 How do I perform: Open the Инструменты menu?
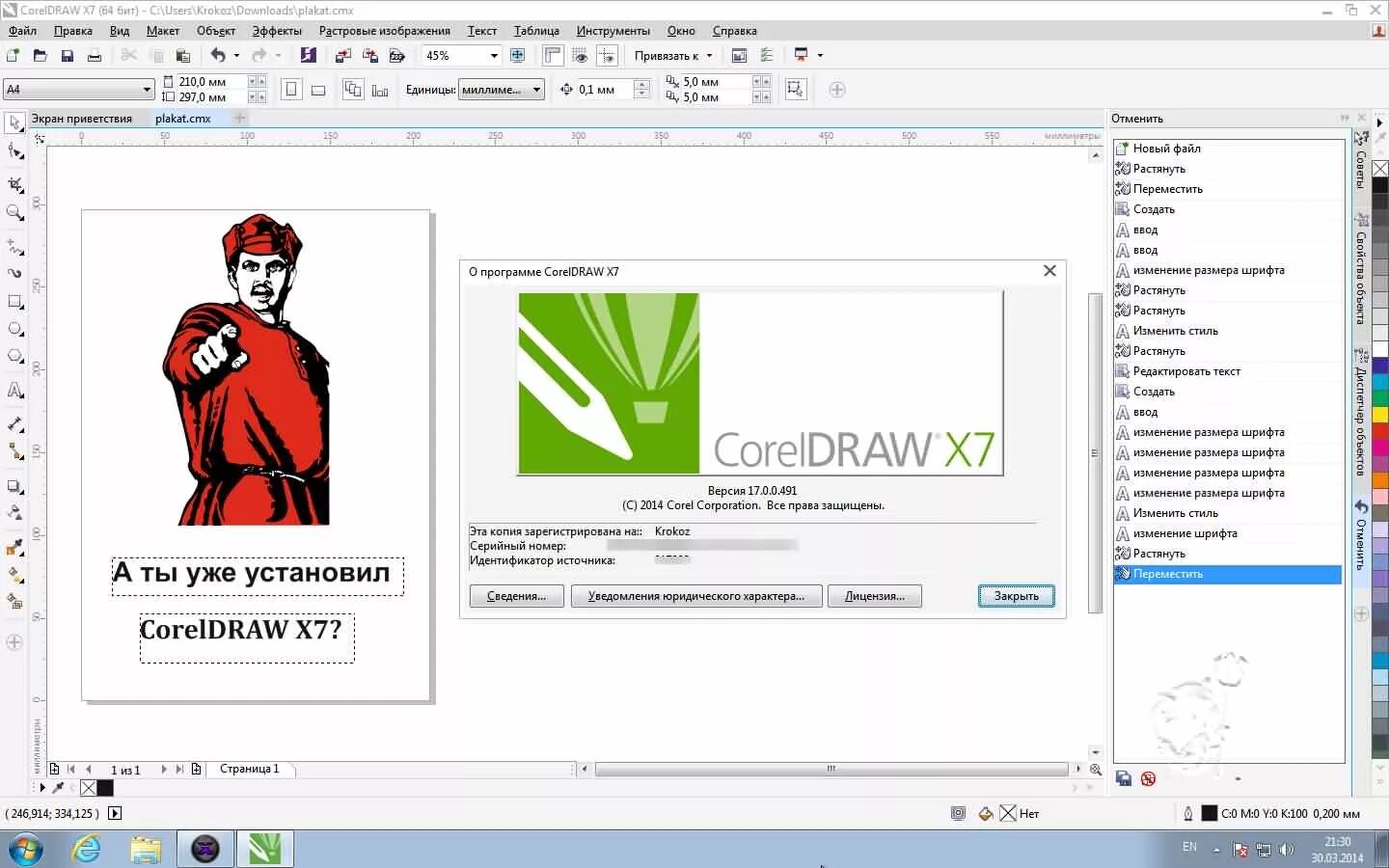(x=613, y=31)
